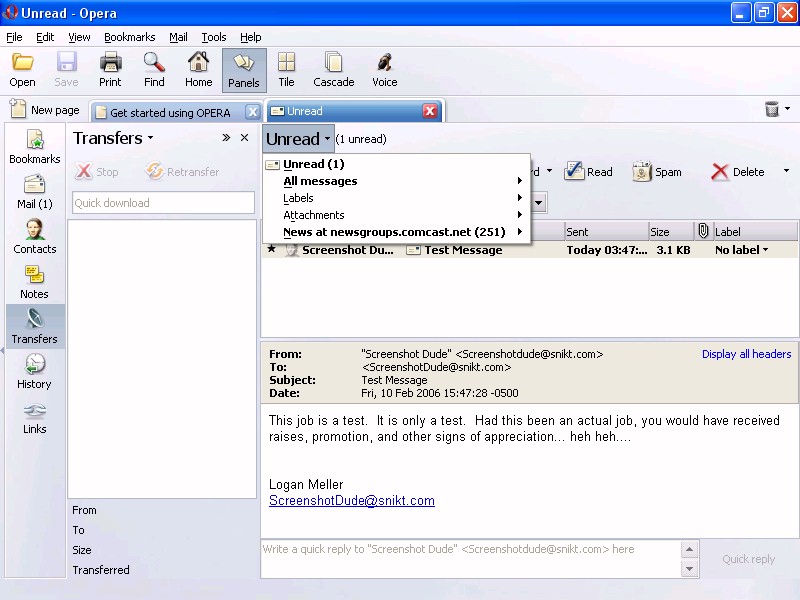Screen dimensions: 800x600
Task: Click the Quick download input field
Action: coord(163,203)
